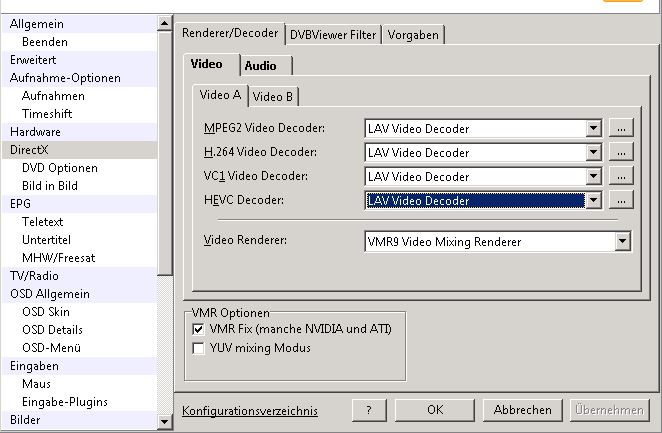The image size is (662, 433).
Task: Click the question mark help button
Action: [369, 410]
